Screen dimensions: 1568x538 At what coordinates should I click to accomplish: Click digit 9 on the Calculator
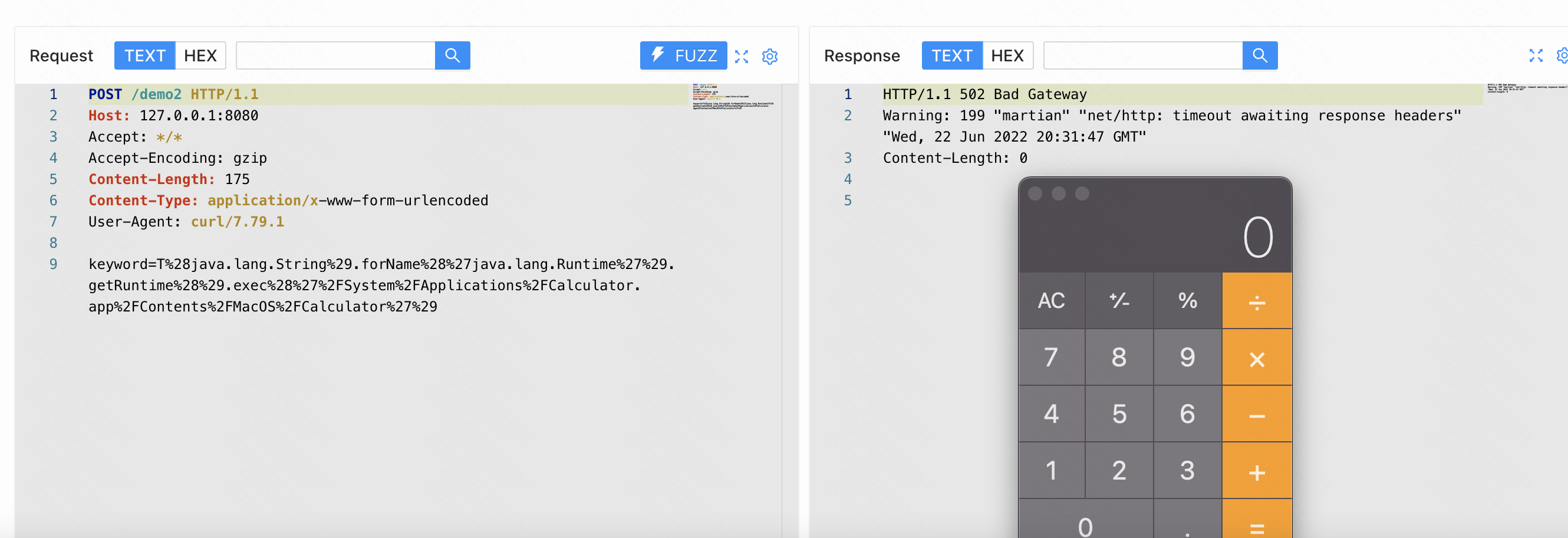1187,357
